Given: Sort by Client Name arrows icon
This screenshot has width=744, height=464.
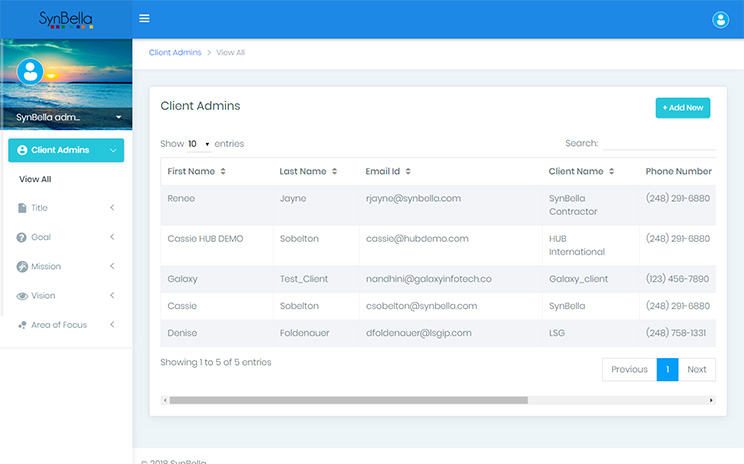Looking at the screenshot, I should tap(612, 171).
